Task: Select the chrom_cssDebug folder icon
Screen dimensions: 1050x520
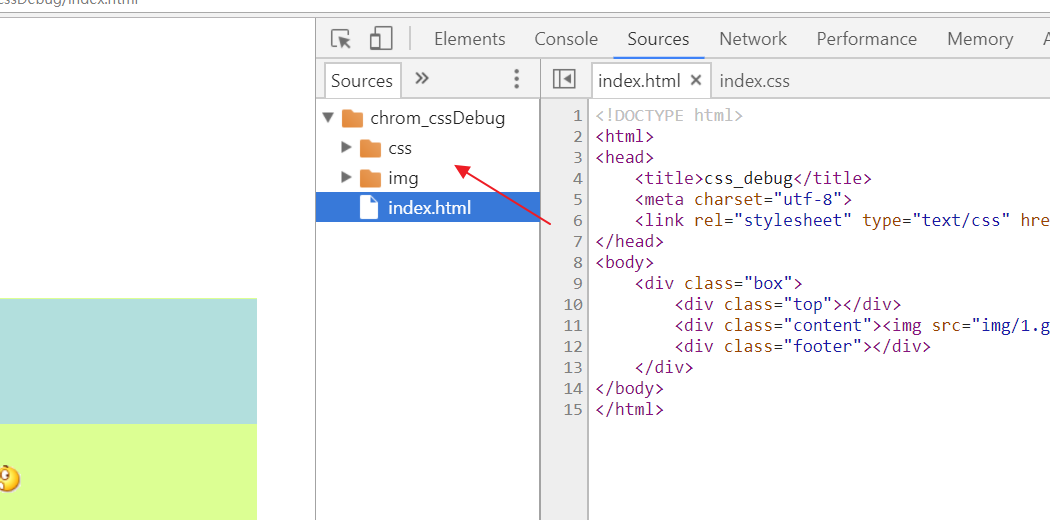Action: (x=352, y=118)
